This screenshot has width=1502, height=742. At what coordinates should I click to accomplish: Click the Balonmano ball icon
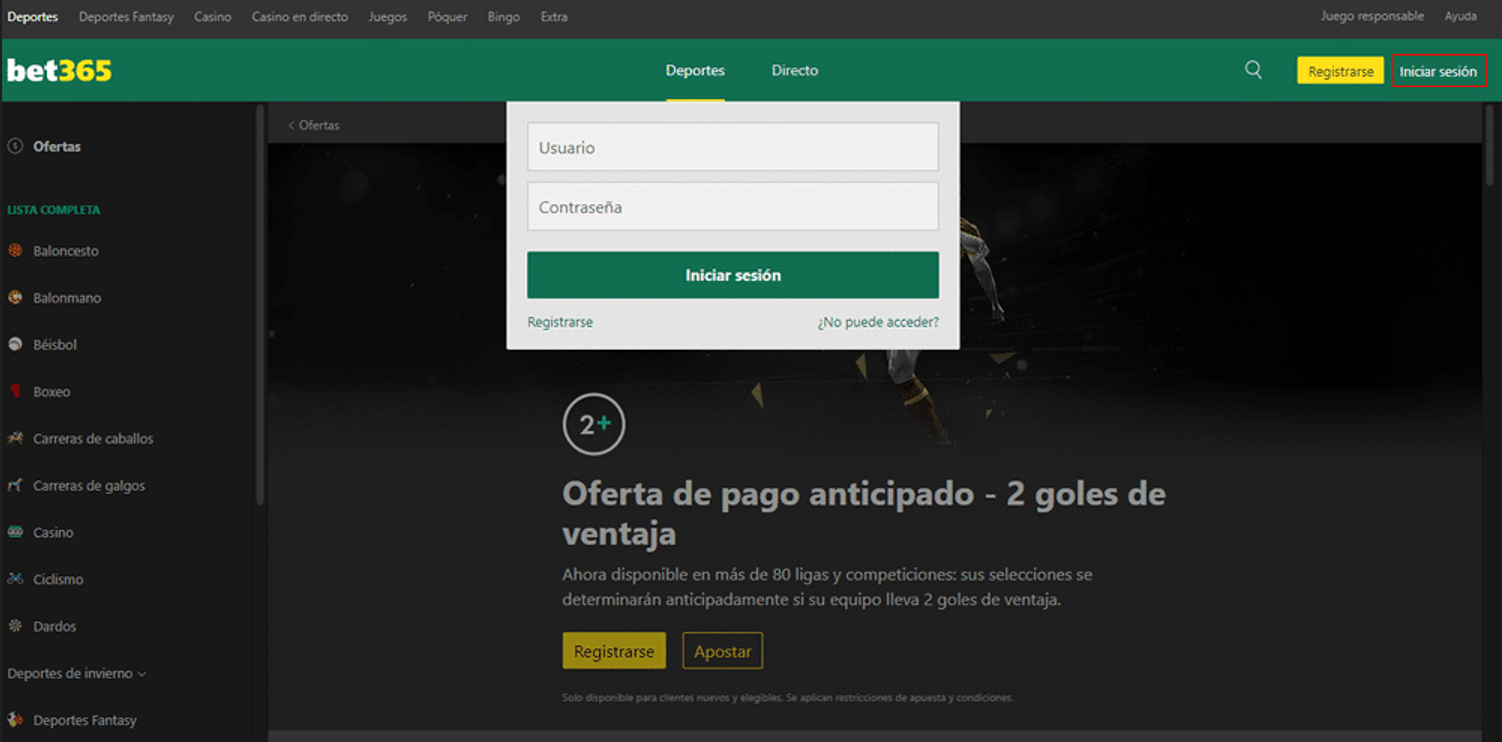point(15,297)
